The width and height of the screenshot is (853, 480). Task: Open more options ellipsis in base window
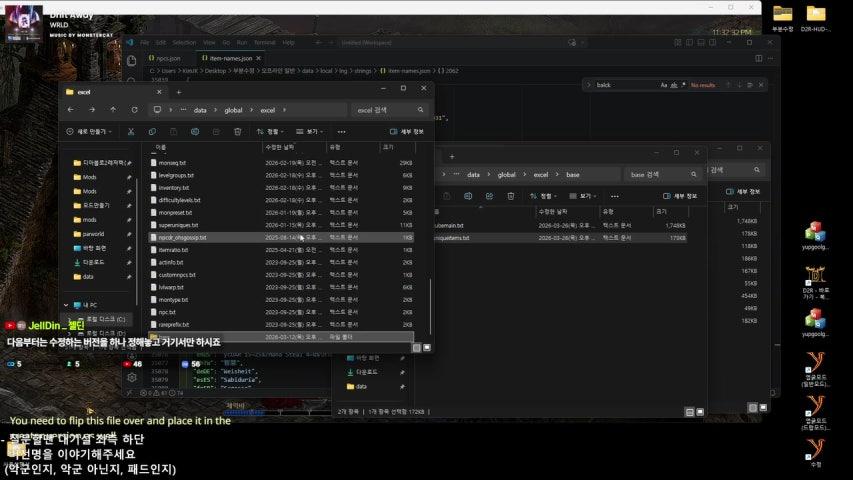615,196
